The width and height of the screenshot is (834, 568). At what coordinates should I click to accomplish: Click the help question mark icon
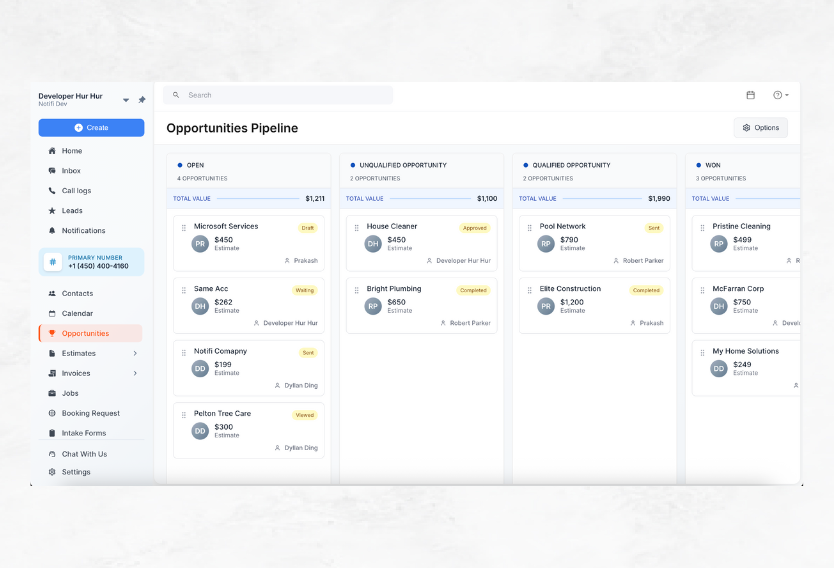777,95
